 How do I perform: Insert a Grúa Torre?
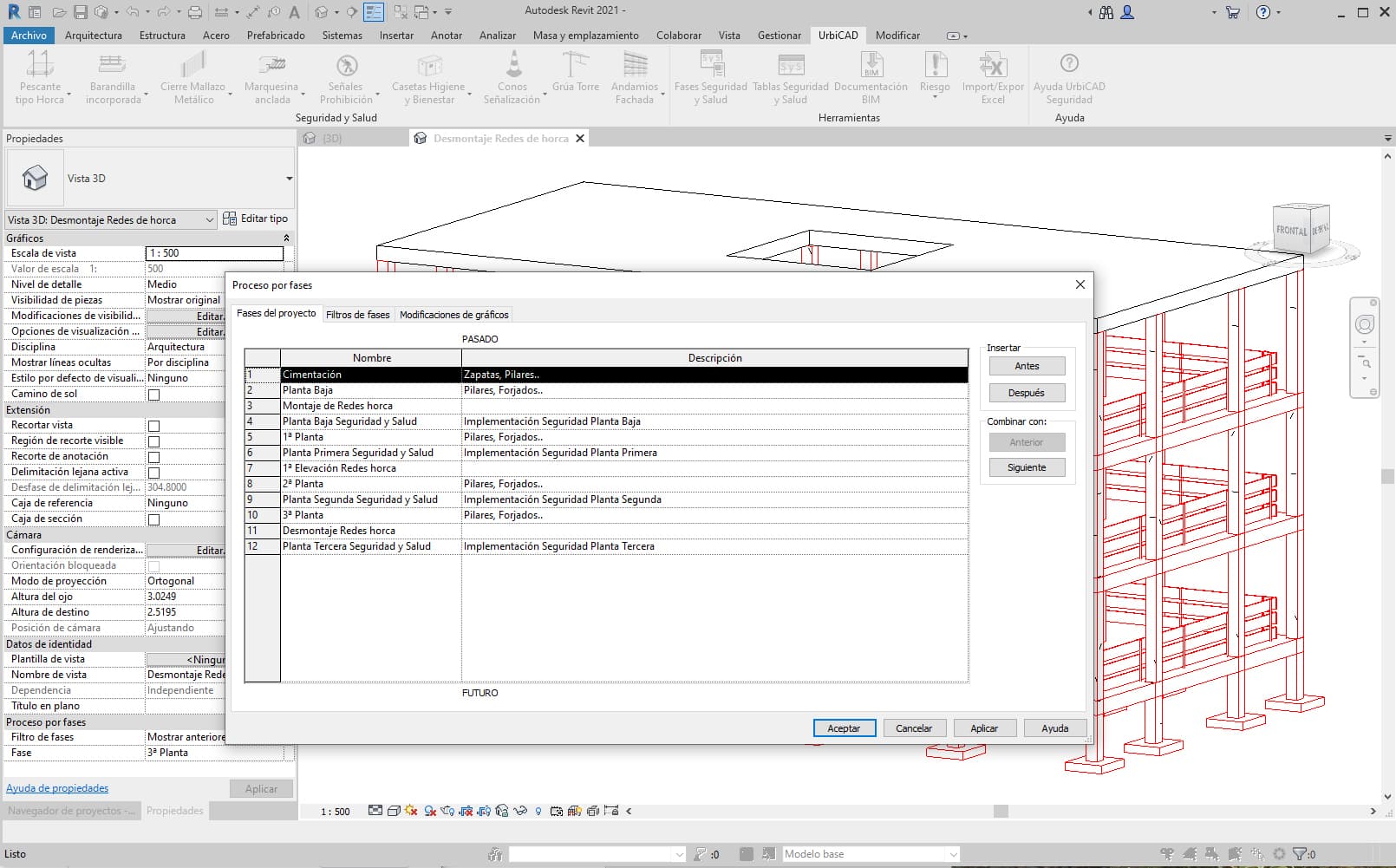tap(576, 71)
